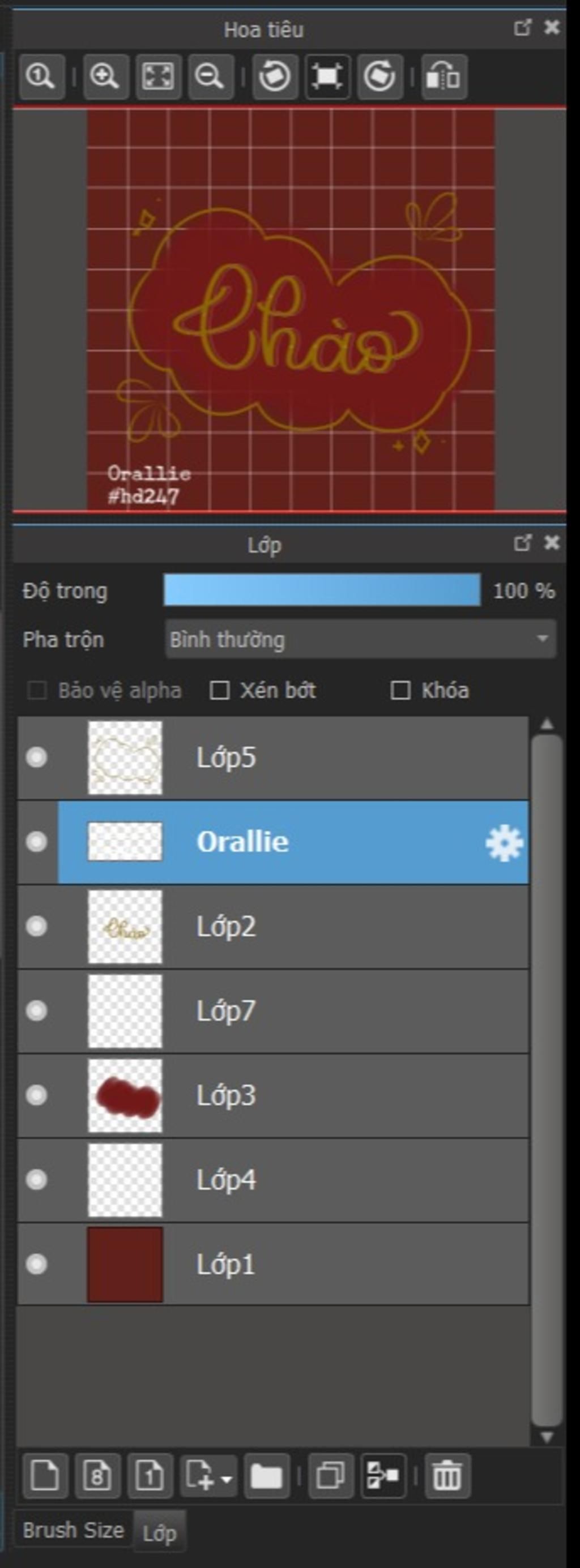Viewport: 580px width, 1568px height.
Task: Open the Pha trộn blend mode dropdown
Action: pos(361,639)
